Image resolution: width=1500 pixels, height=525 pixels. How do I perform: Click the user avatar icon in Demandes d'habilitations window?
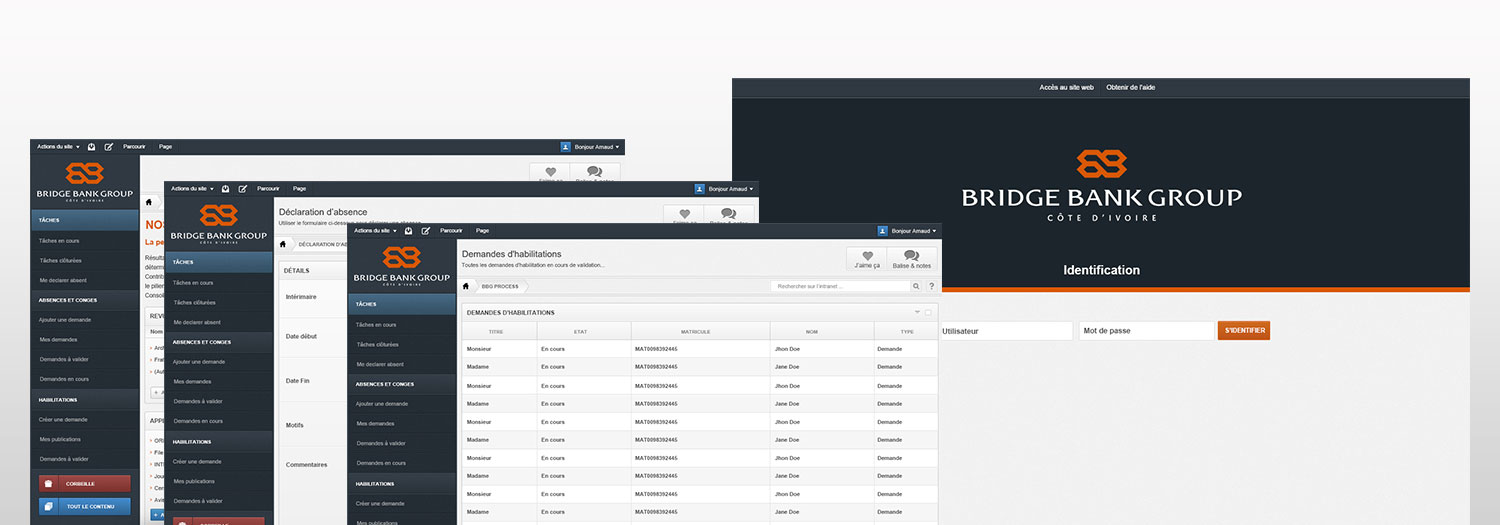pyautogui.click(x=883, y=230)
